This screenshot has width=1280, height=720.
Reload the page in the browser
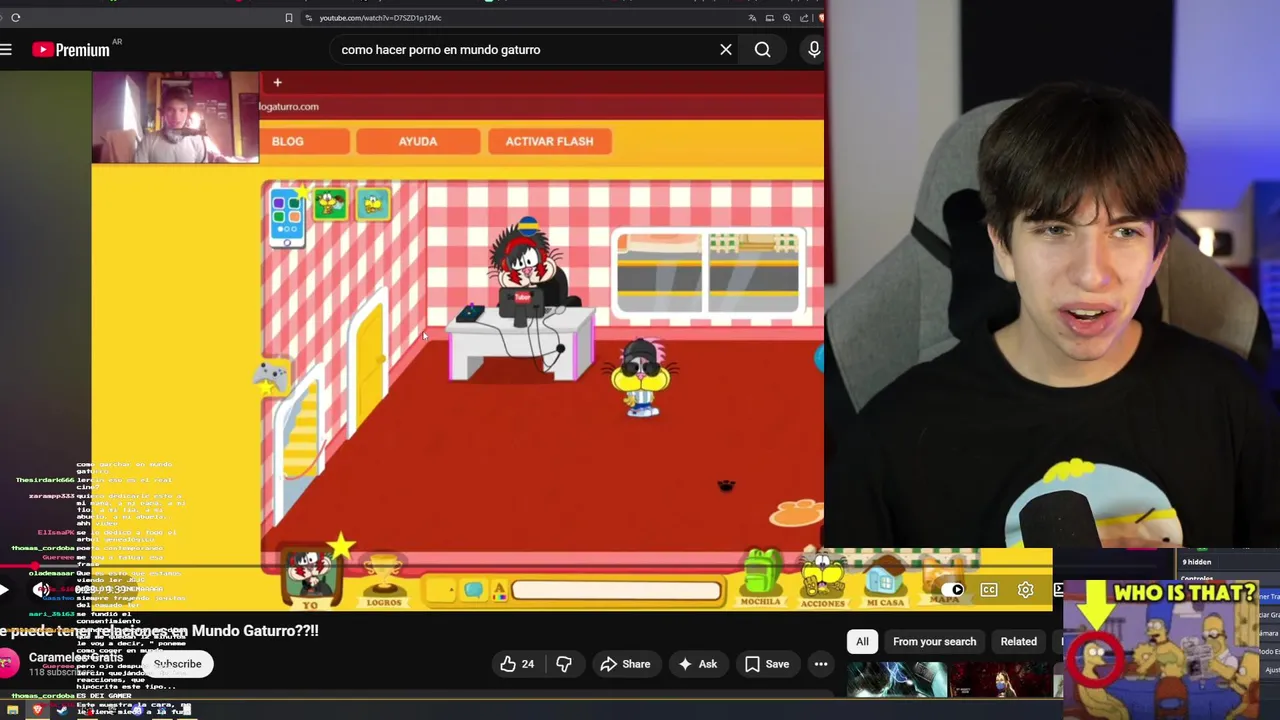(x=15, y=17)
